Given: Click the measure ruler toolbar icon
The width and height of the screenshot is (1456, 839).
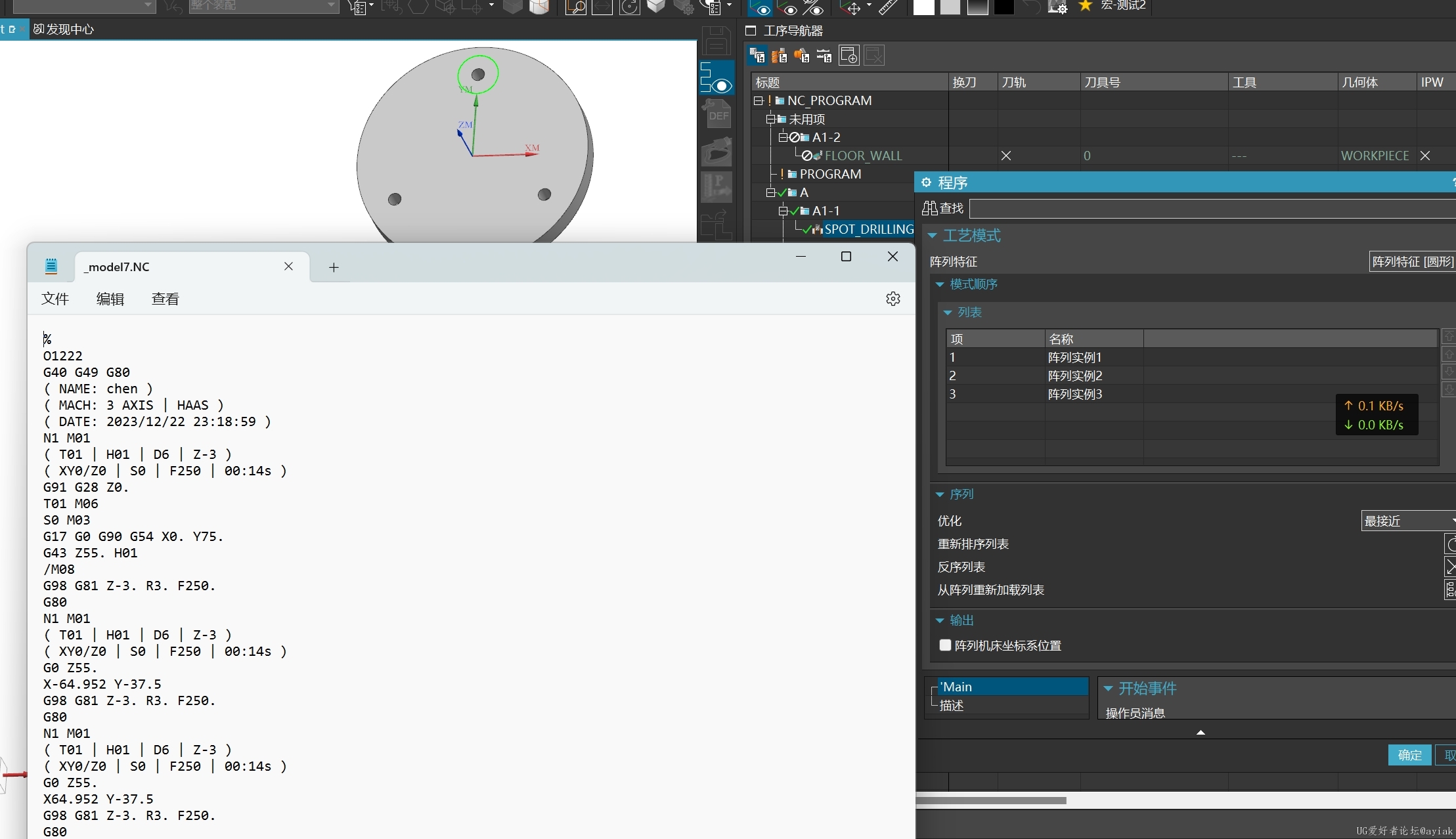Looking at the screenshot, I should 888,7.
